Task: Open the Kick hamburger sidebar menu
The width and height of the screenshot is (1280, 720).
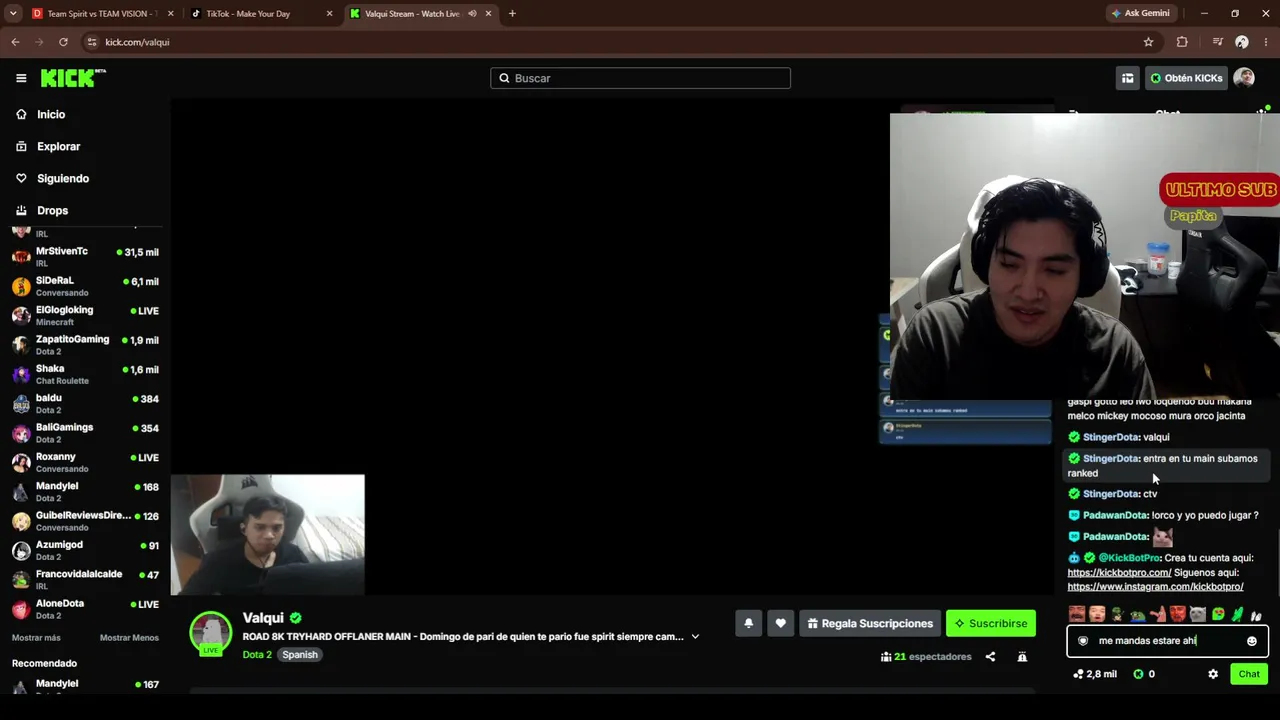Action: [x=21, y=78]
